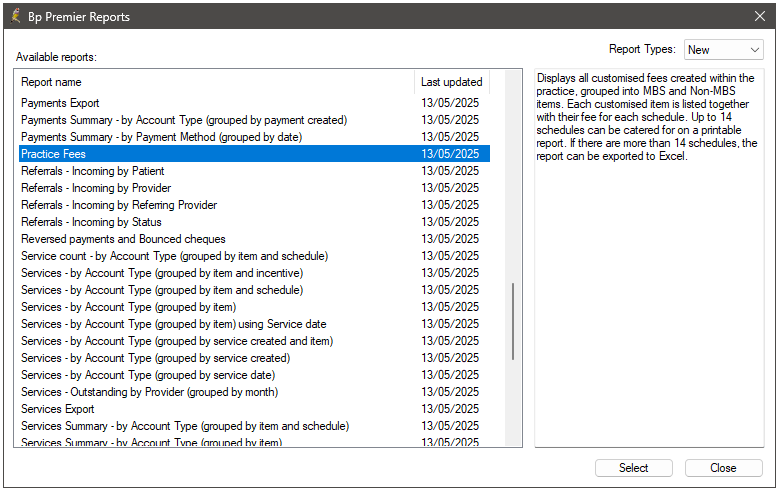Image resolution: width=778 pixels, height=489 pixels.
Task: Sort by the Last updated column header
Action: point(451,82)
